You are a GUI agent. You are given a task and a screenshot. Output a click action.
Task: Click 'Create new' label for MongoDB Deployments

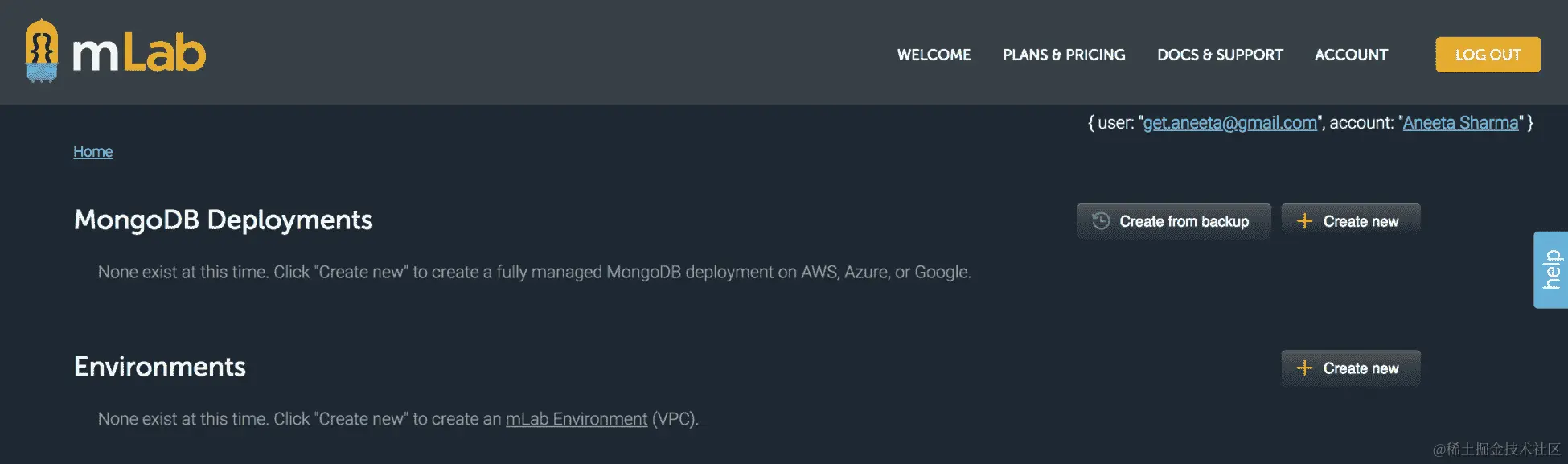coord(1361,221)
